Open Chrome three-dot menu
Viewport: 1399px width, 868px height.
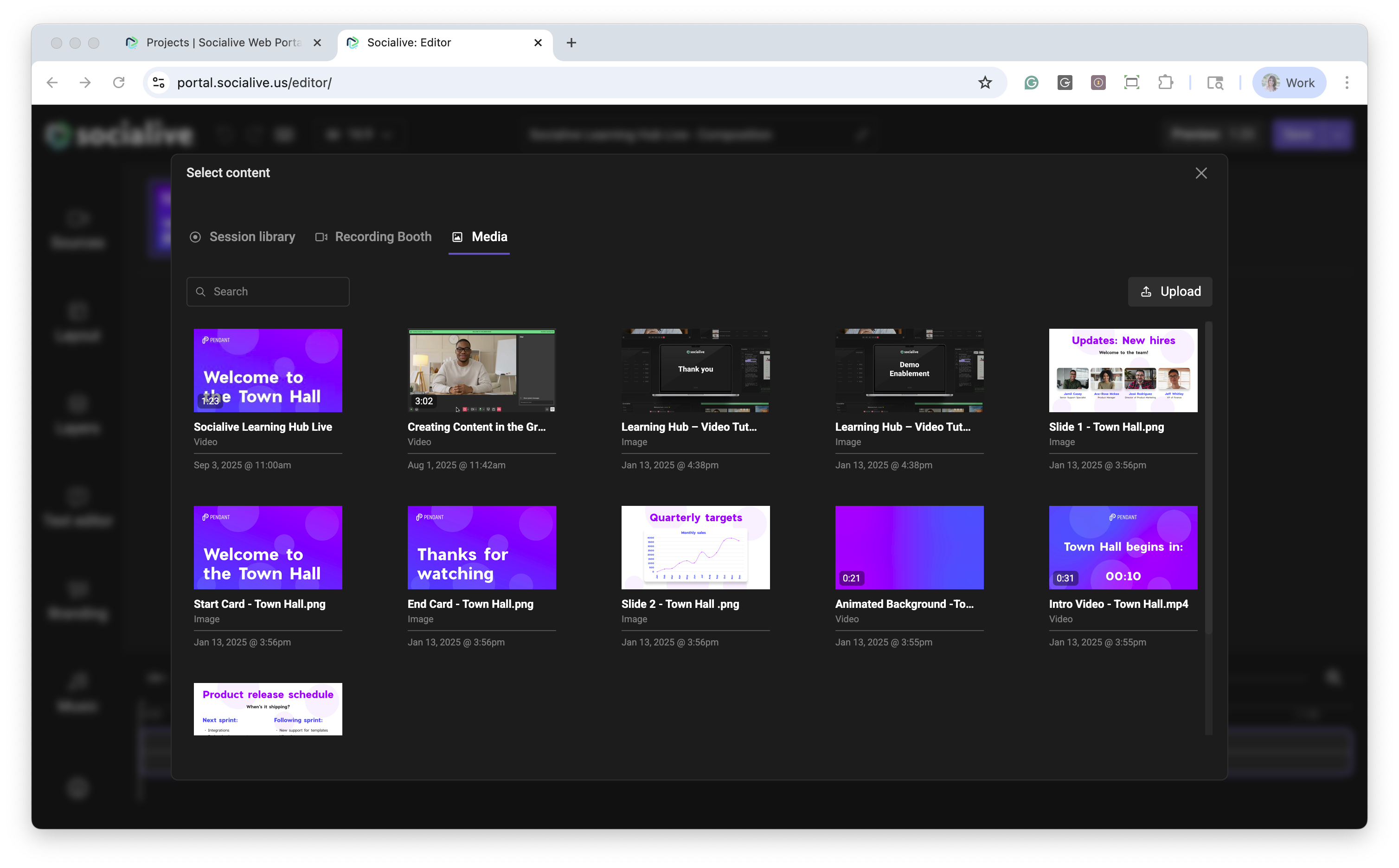(x=1346, y=83)
